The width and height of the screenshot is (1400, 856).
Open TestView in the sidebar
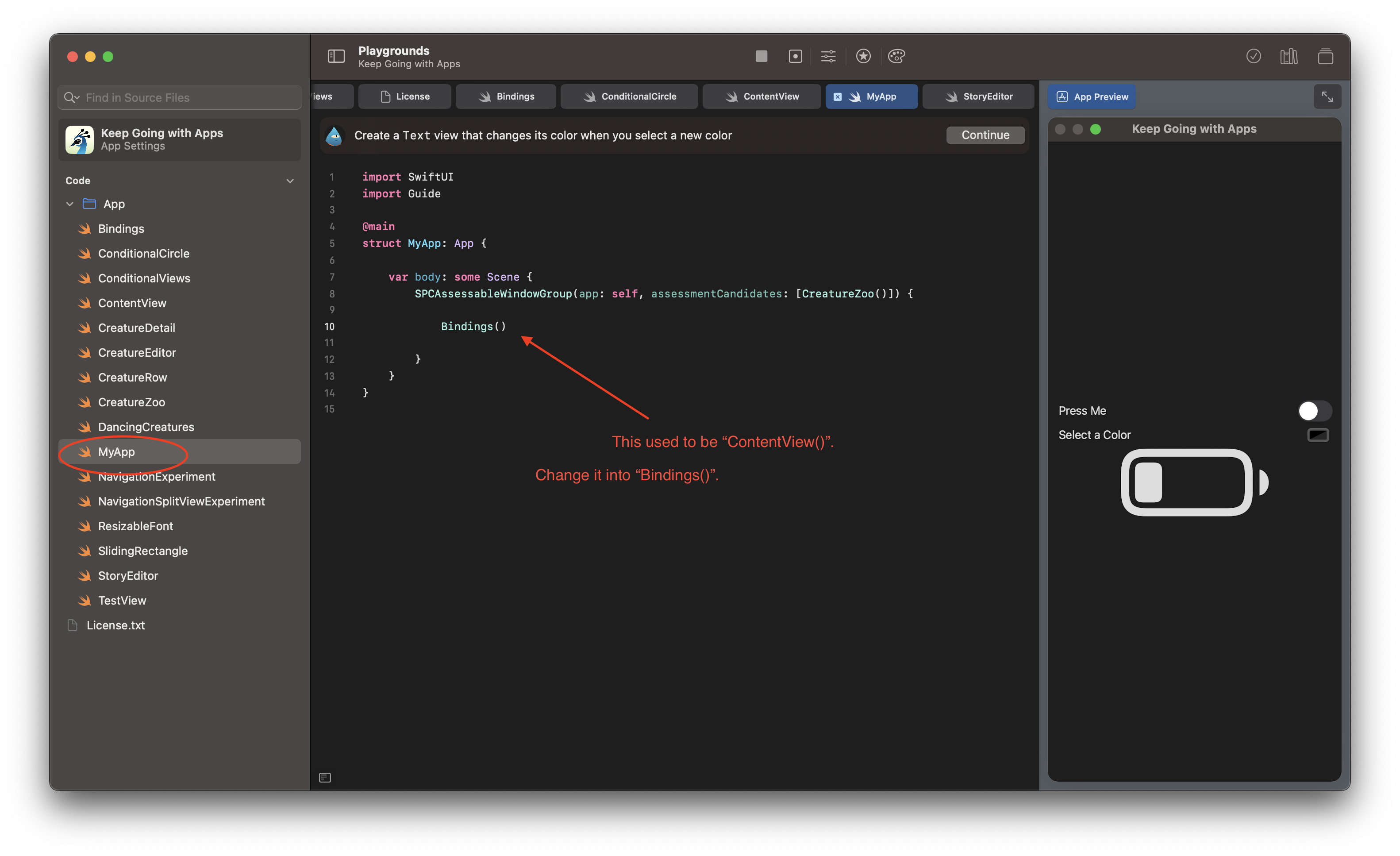pyautogui.click(x=180, y=600)
